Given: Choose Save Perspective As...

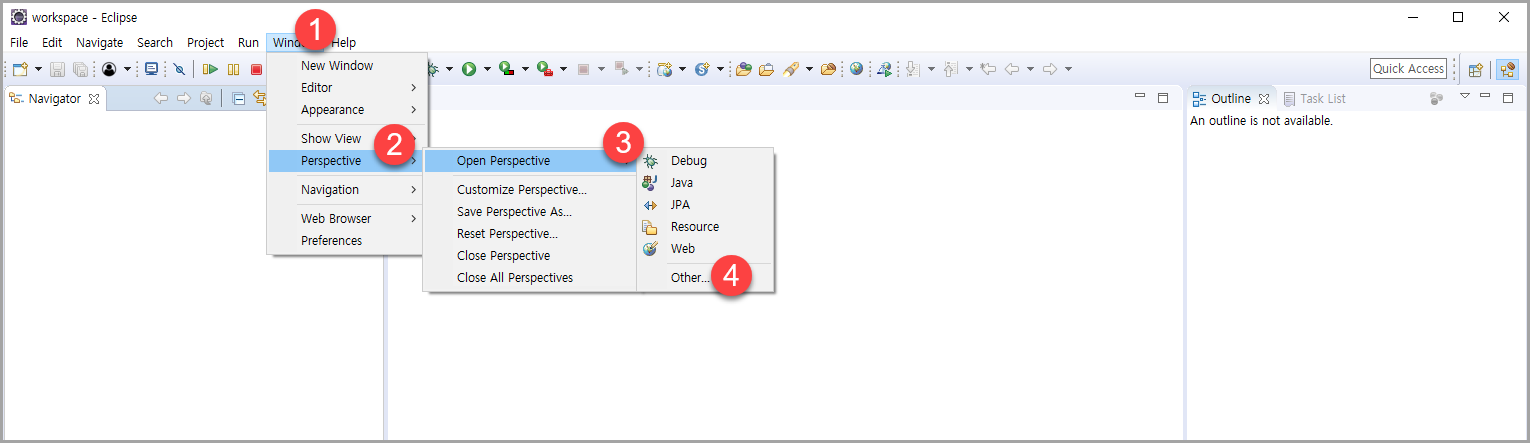Looking at the screenshot, I should (x=531, y=212).
